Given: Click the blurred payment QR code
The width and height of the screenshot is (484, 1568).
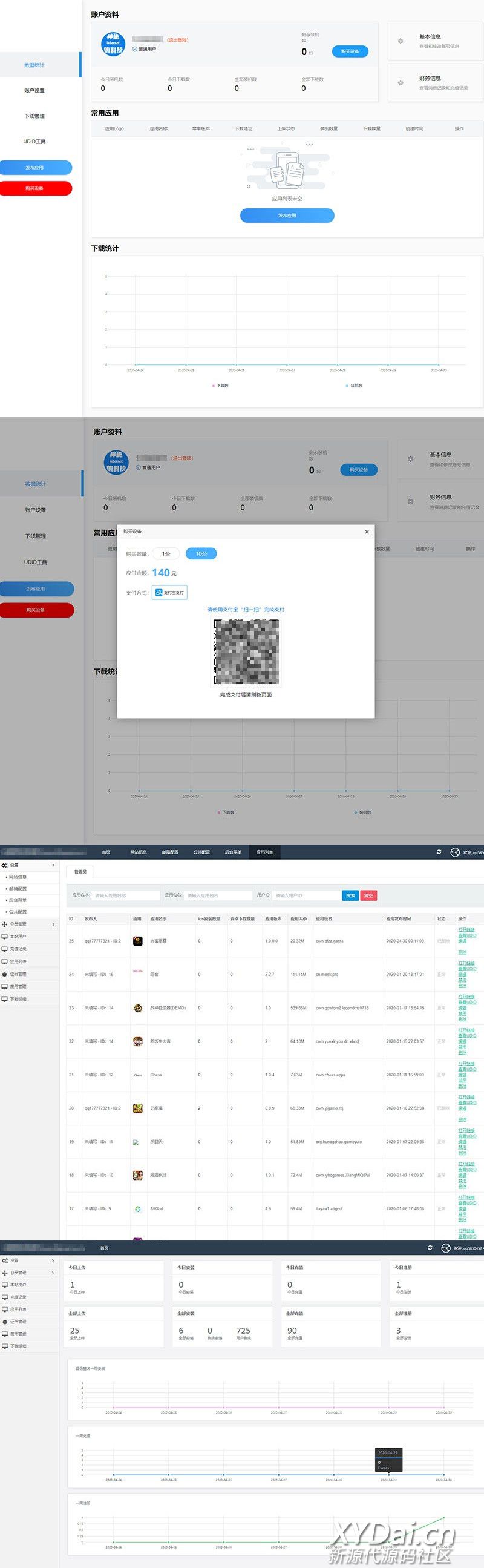Looking at the screenshot, I should [x=246, y=652].
